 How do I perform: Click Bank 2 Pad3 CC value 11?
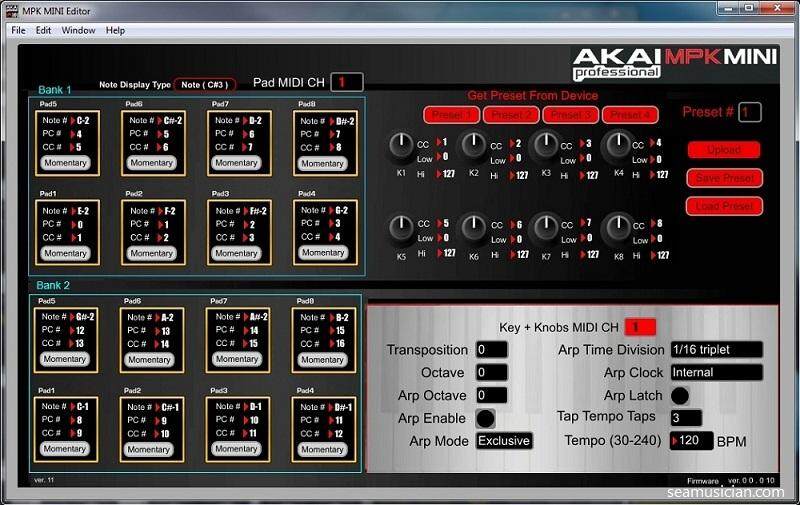[253, 433]
